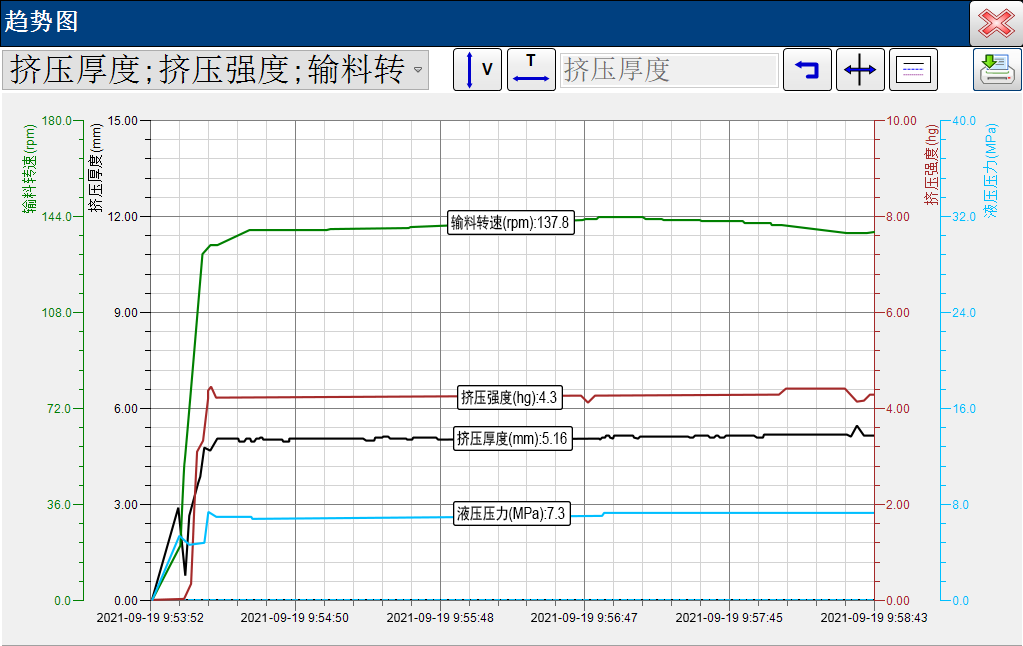The width and height of the screenshot is (1023, 646).
Task: Click the 15.00 thickness axis value
Action: point(123,121)
